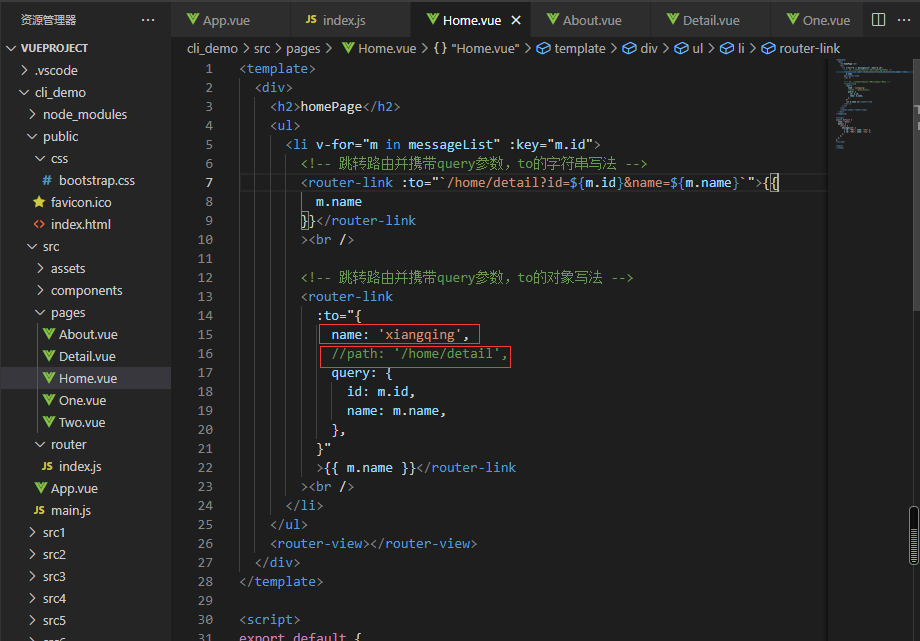920x641 pixels.
Task: Click src in the breadcrumb path
Action: [x=262, y=49]
